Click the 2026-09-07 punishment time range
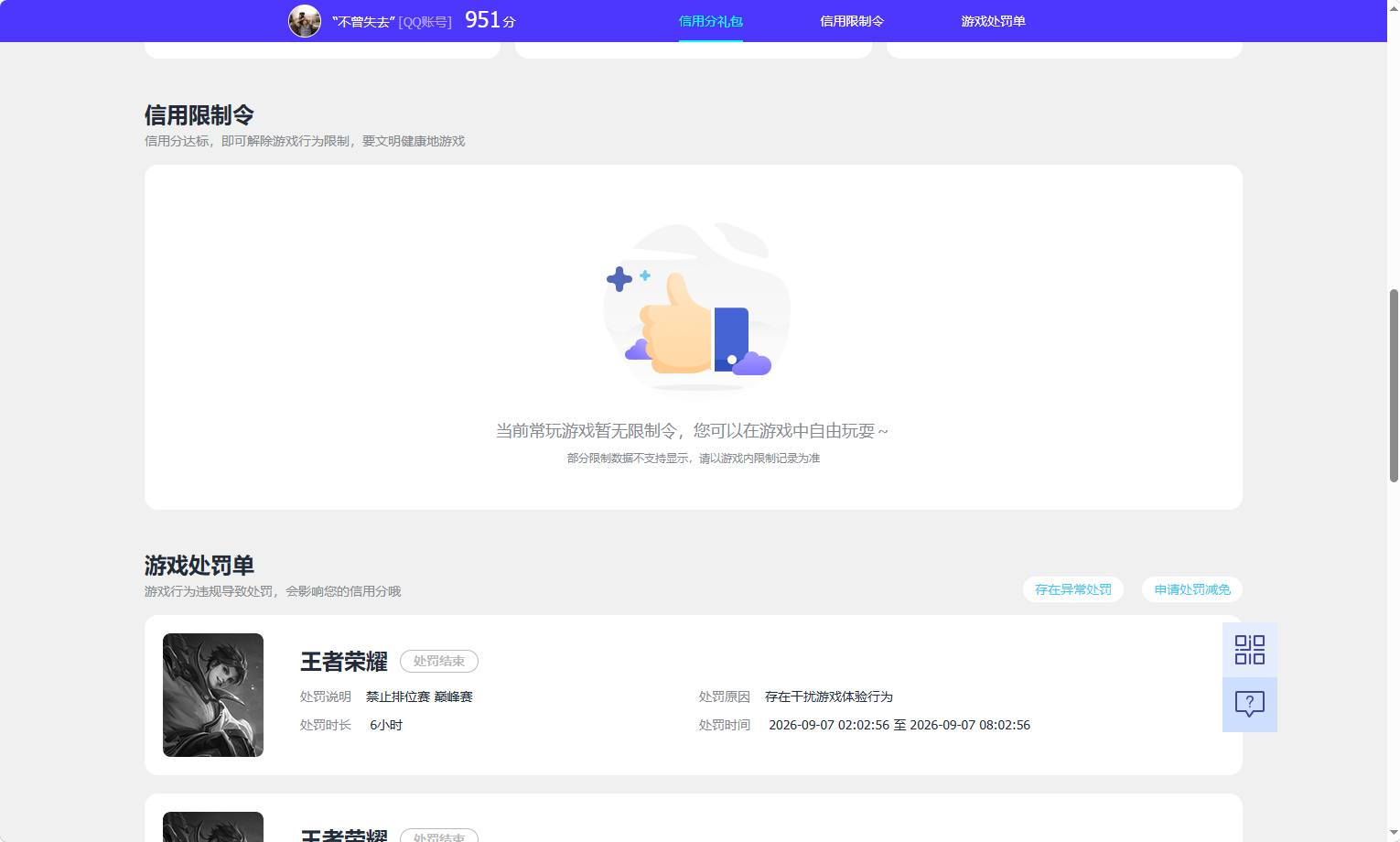 click(x=899, y=725)
